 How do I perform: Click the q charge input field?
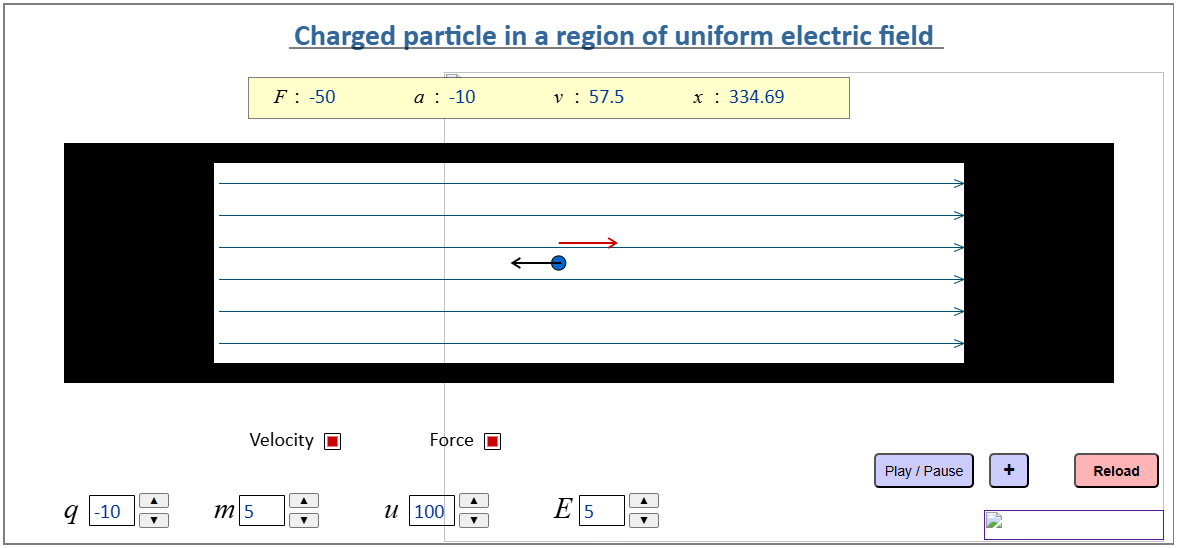(111, 511)
